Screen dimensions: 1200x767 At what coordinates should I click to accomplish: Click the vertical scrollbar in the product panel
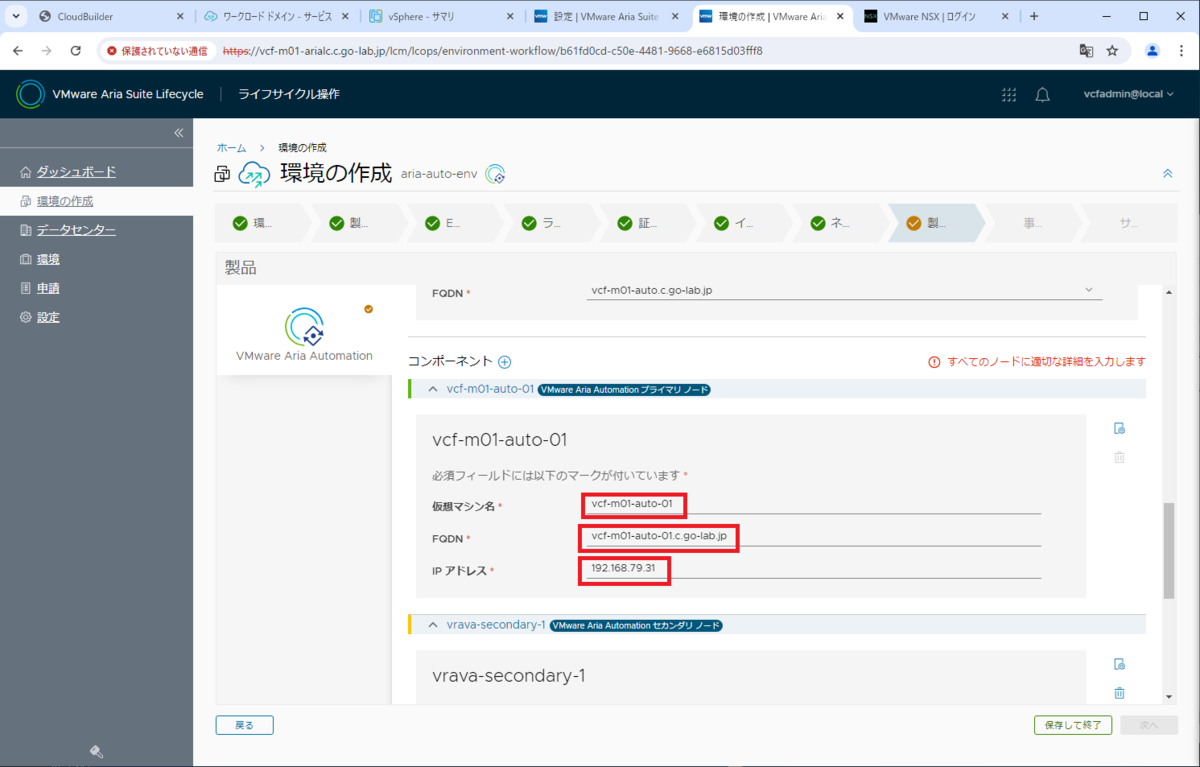(x=1169, y=551)
